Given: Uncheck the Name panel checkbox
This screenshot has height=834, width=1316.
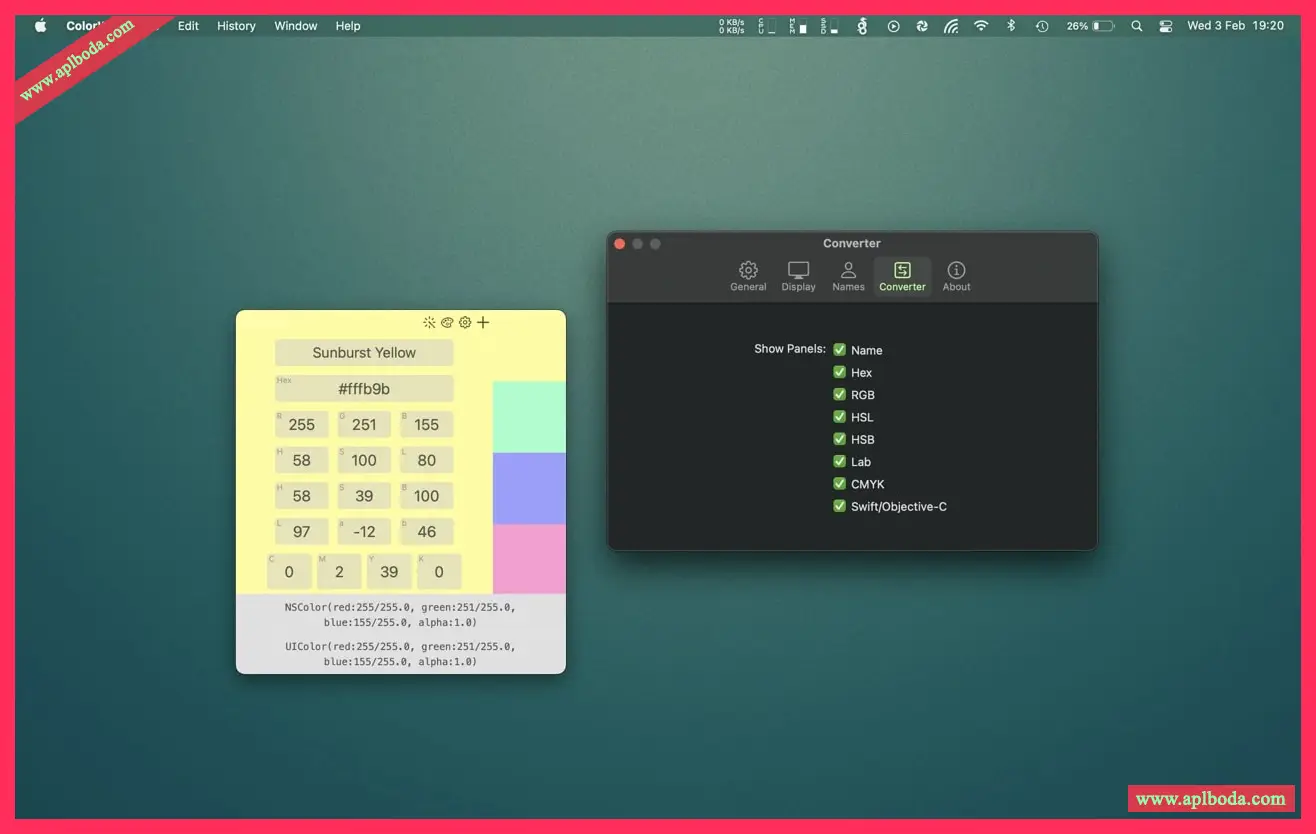Looking at the screenshot, I should (840, 350).
